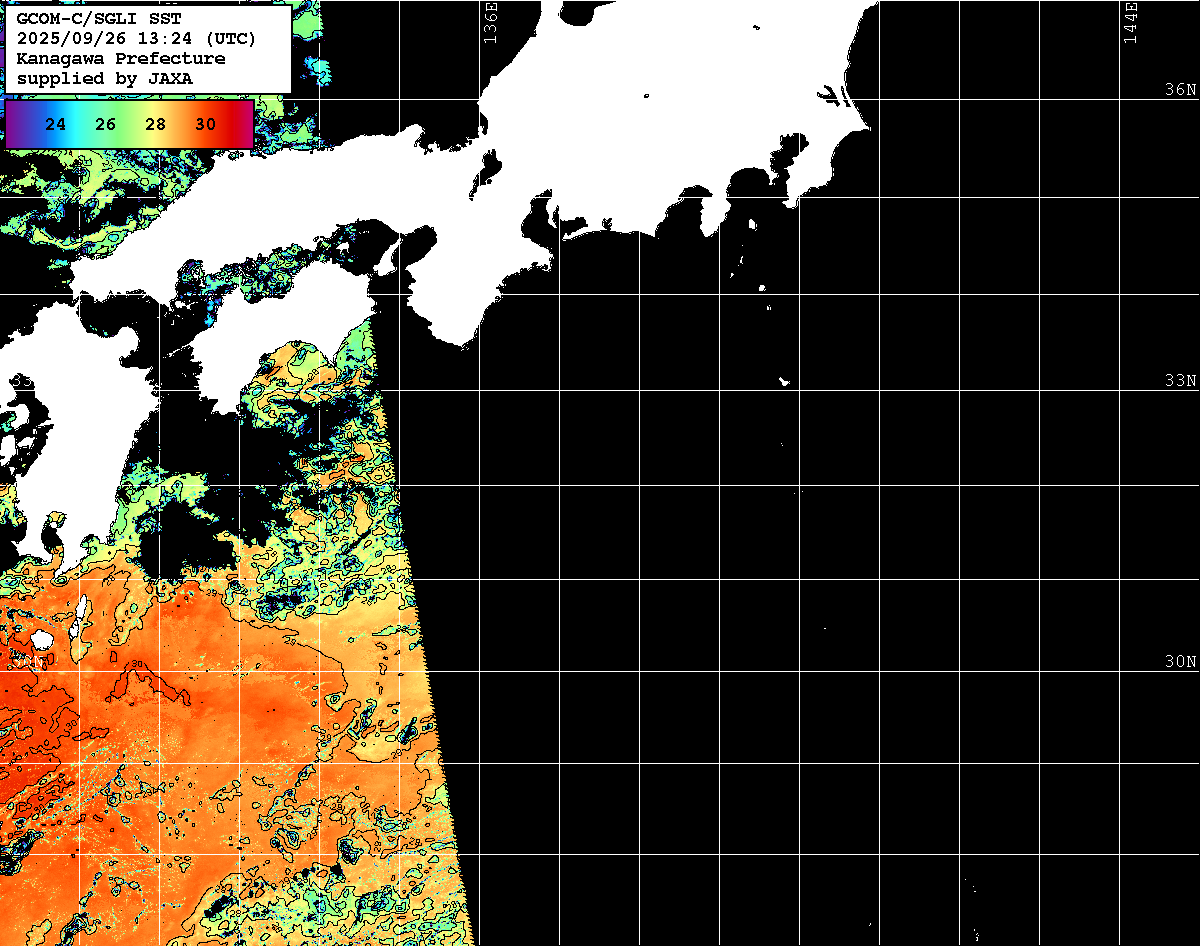Screen dimensions: 1200x946
Task: Click the supplied by JAXA credit text
Action: pyautogui.click(x=105, y=78)
